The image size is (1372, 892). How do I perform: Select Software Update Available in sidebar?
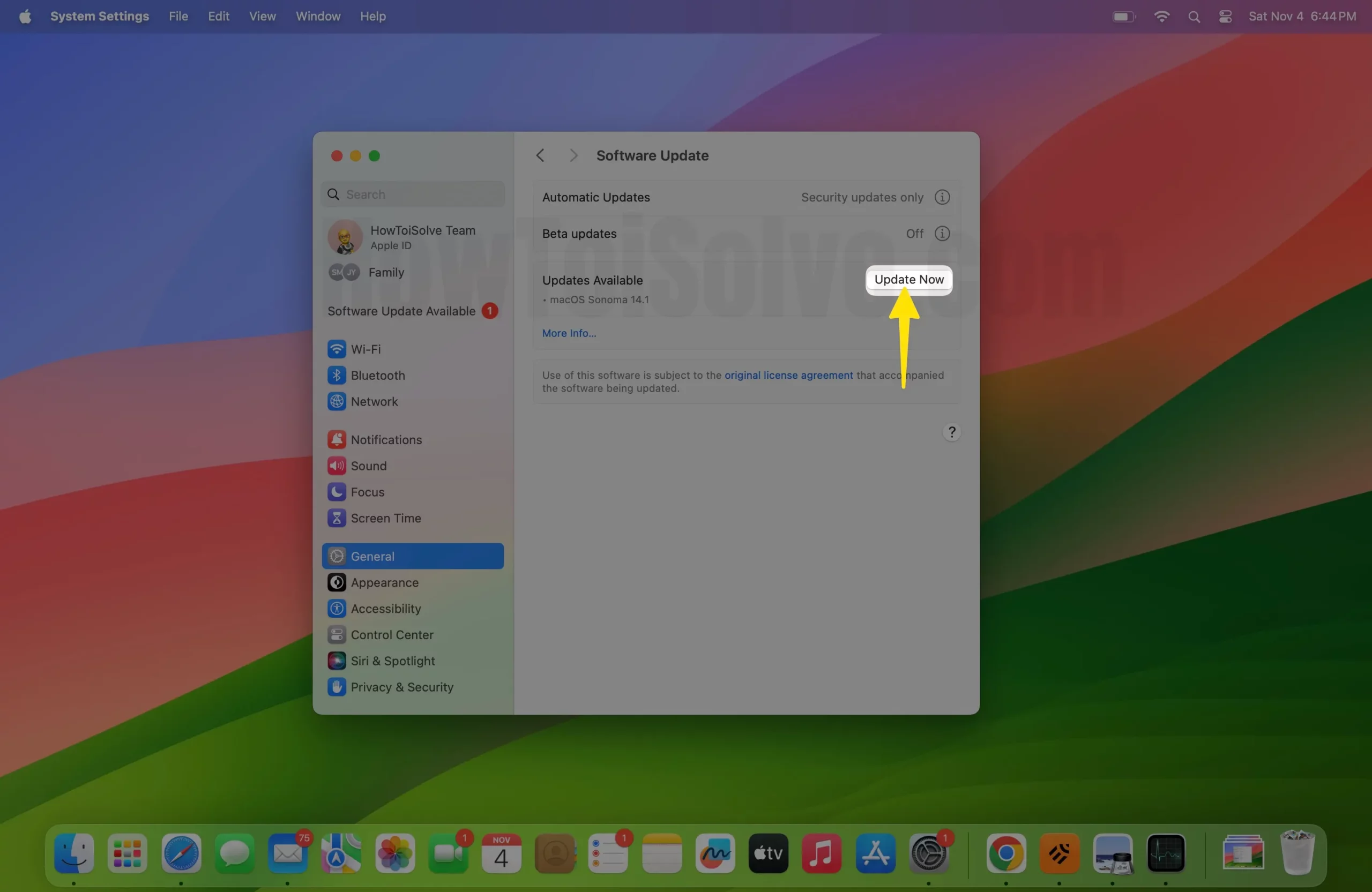413,311
